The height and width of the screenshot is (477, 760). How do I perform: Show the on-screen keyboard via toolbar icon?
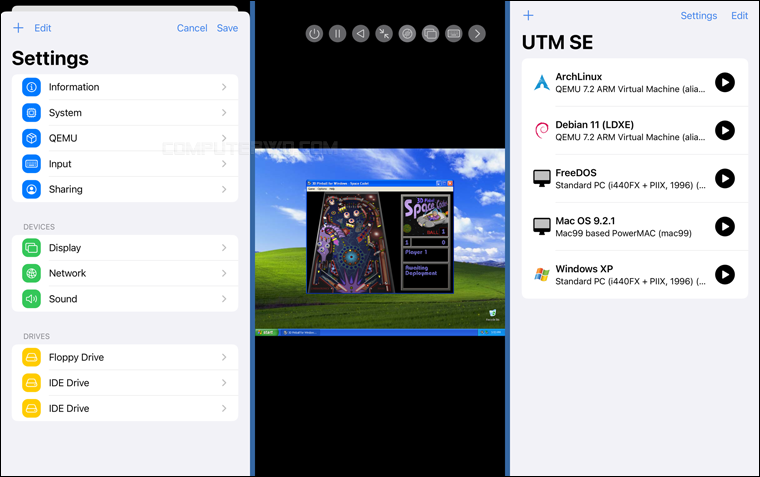coord(454,34)
